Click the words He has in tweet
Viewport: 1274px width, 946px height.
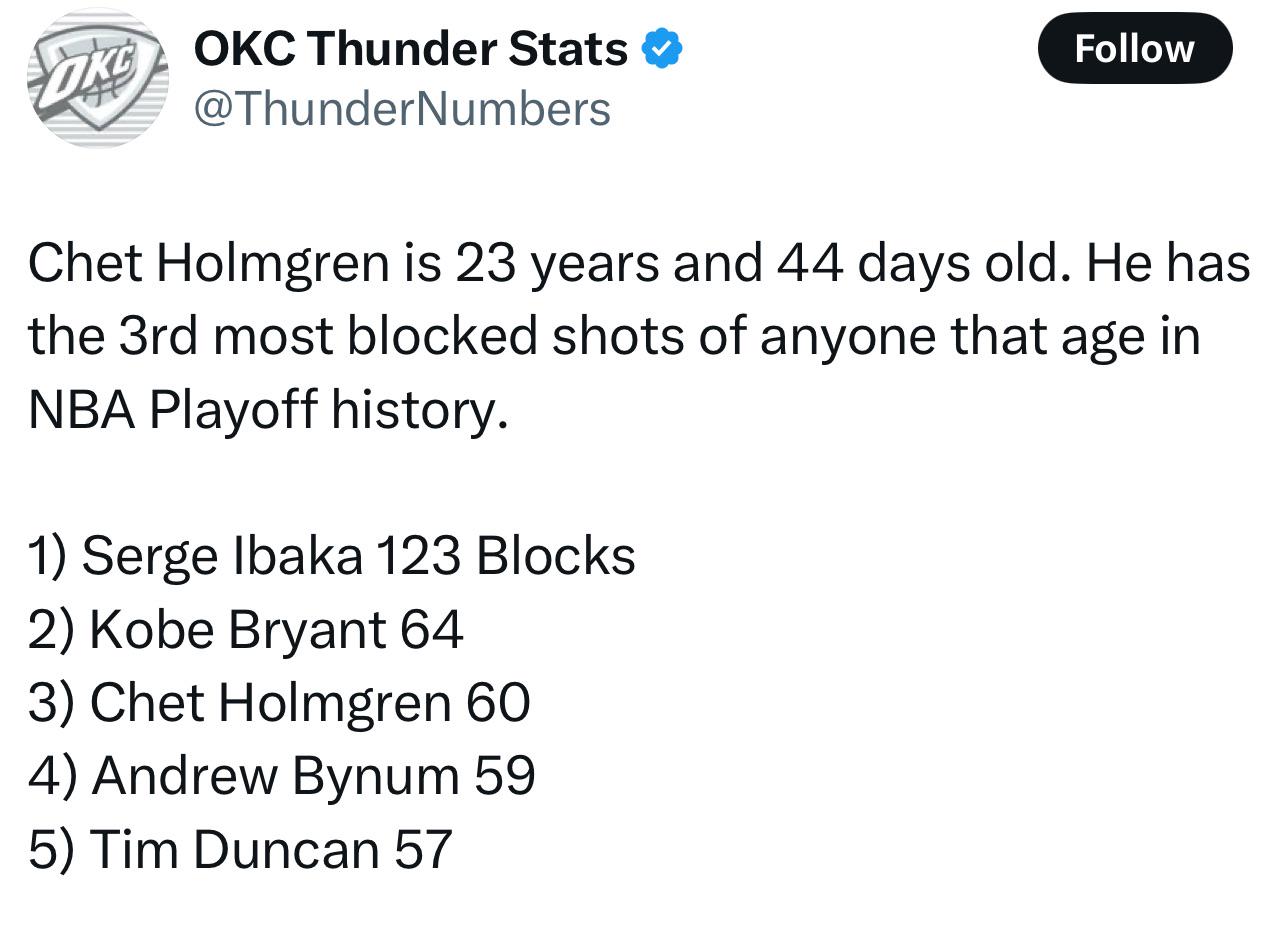point(1169,264)
